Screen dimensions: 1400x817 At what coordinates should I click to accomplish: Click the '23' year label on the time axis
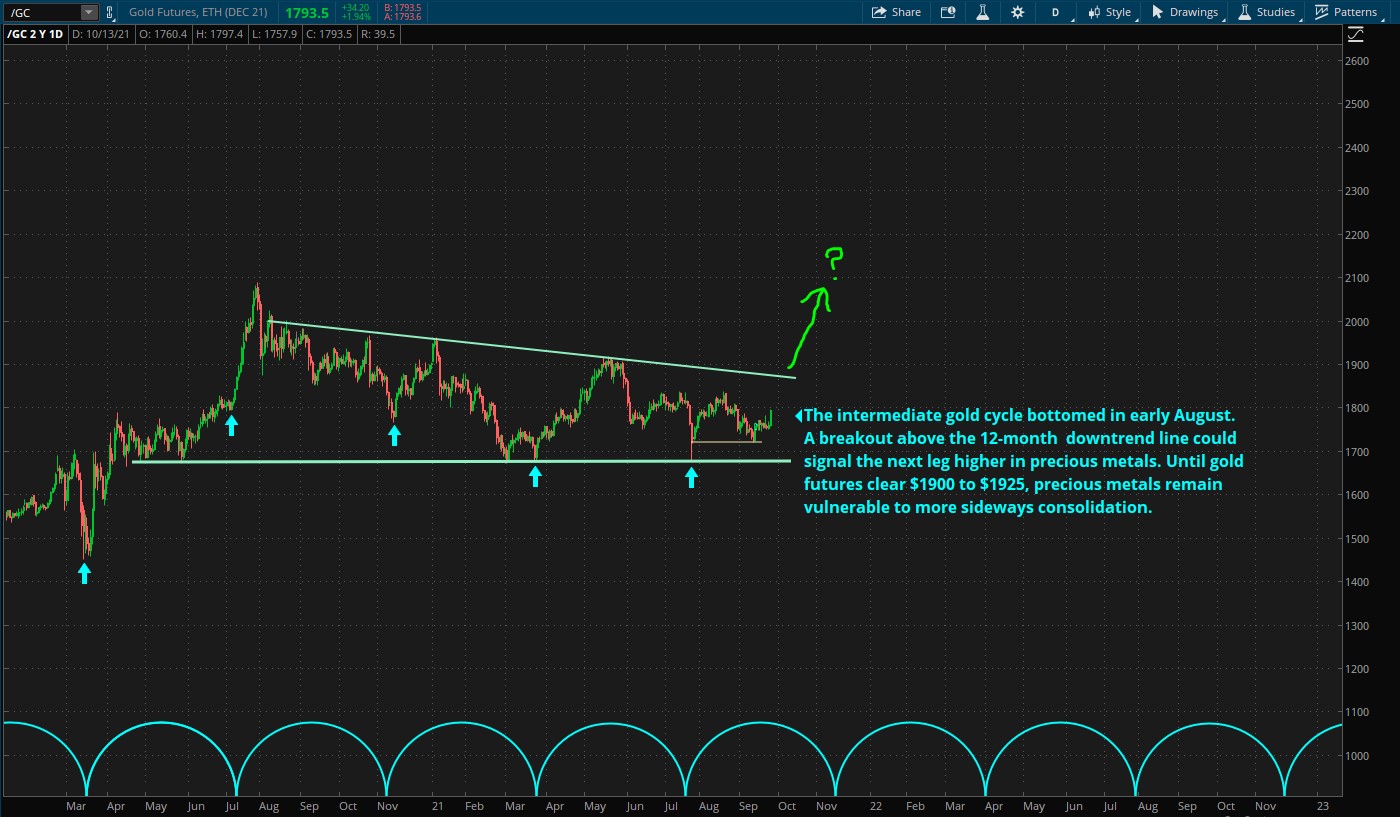[x=1323, y=806]
